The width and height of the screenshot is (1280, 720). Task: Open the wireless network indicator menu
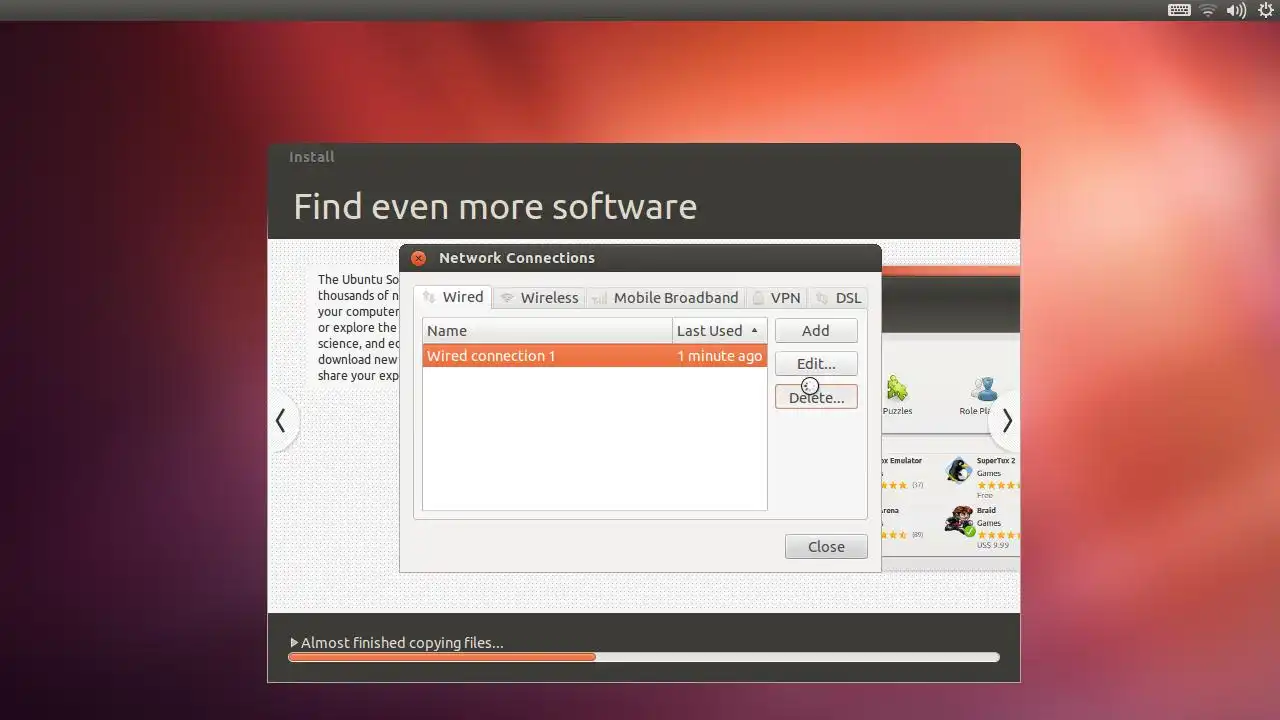coord(1208,10)
